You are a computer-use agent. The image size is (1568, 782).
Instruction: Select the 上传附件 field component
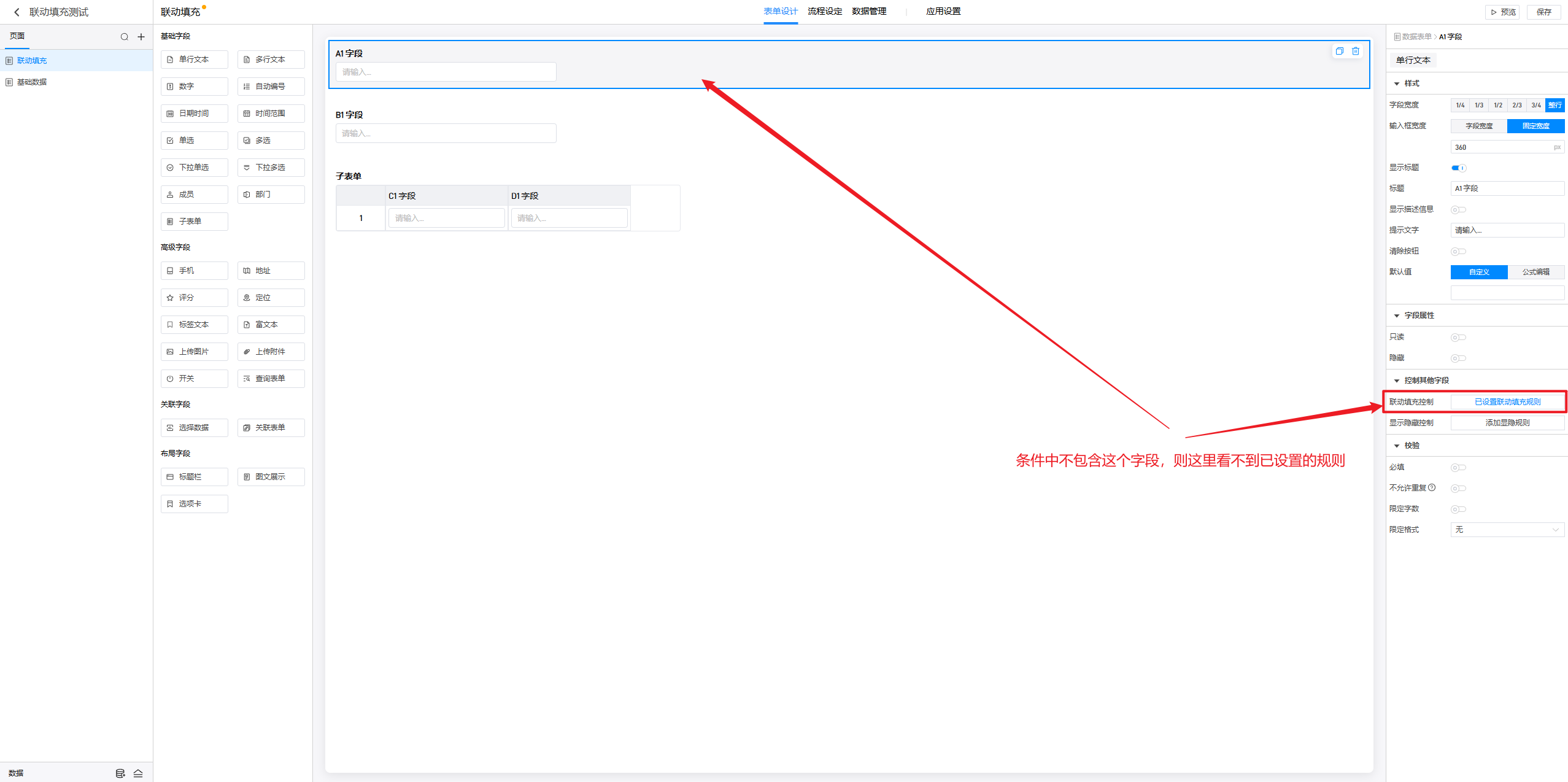(x=271, y=352)
